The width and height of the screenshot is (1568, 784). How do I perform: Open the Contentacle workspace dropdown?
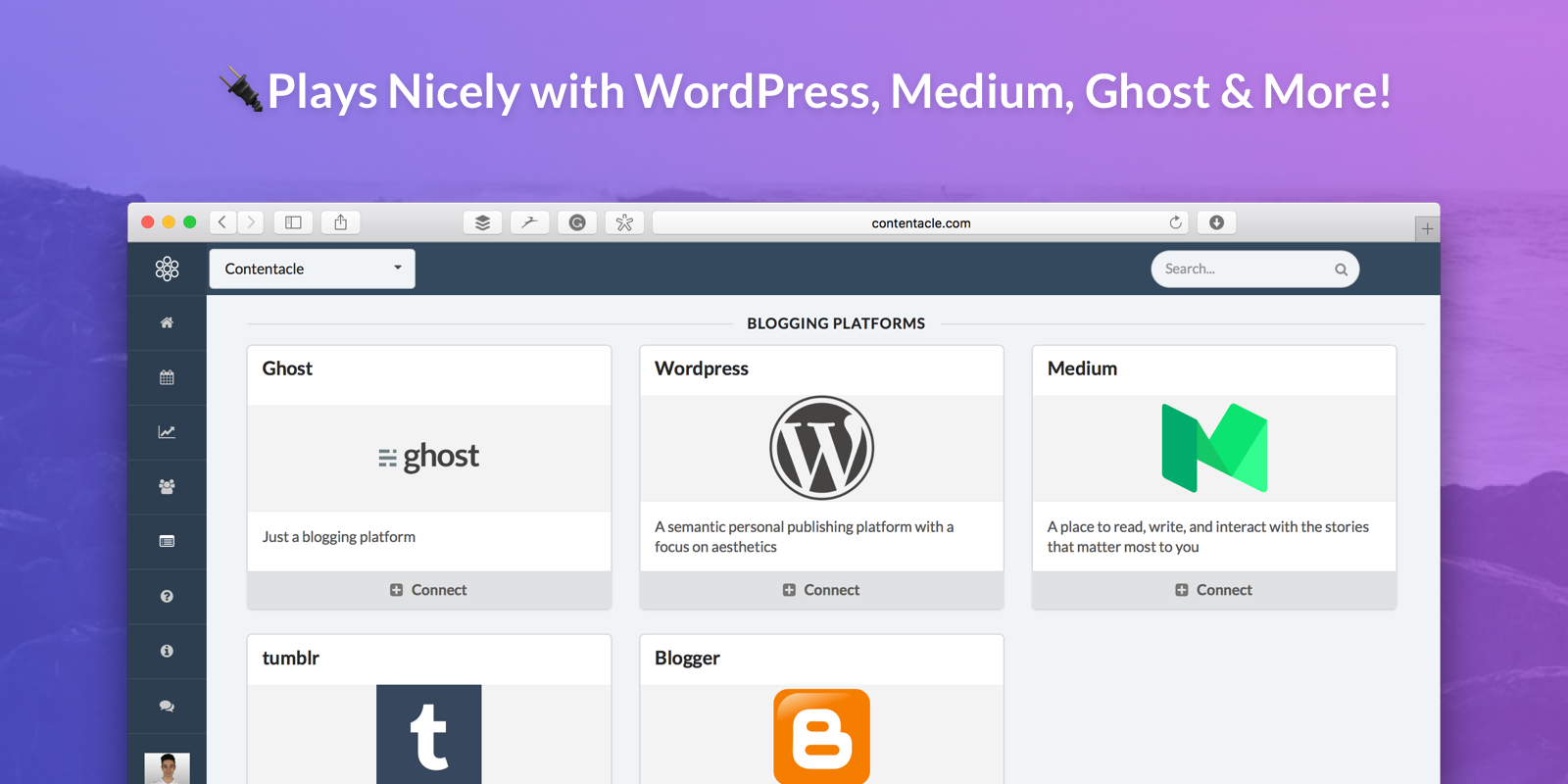coord(312,269)
